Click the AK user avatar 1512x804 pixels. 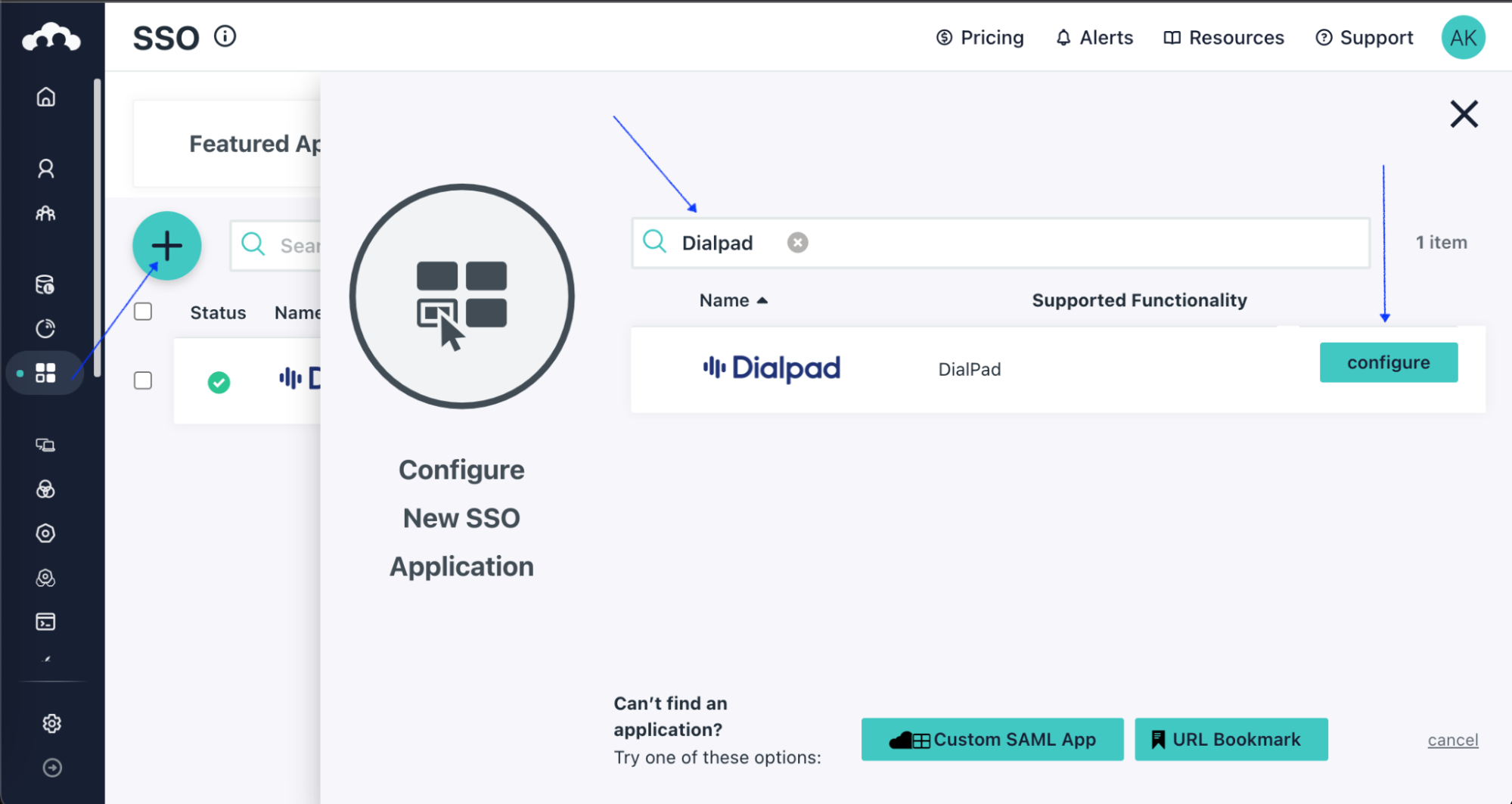click(x=1463, y=38)
